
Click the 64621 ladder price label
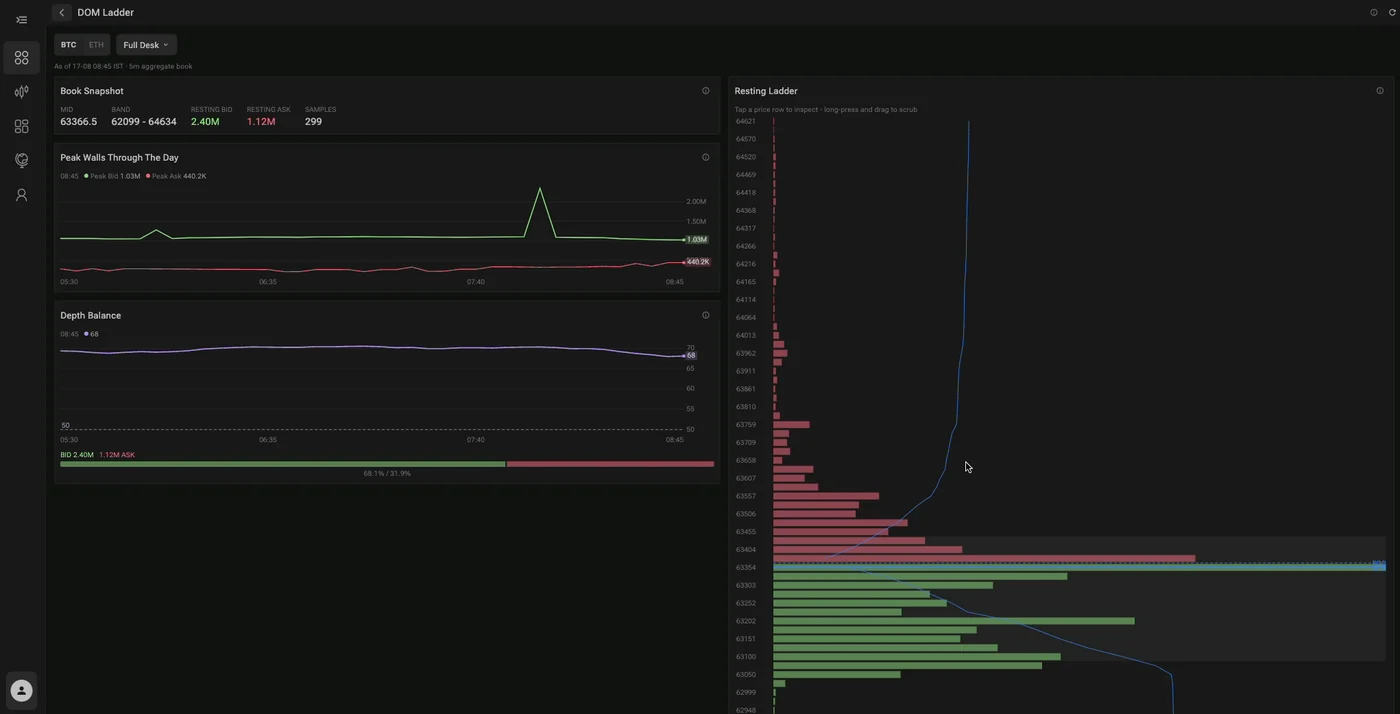pyautogui.click(x=746, y=121)
